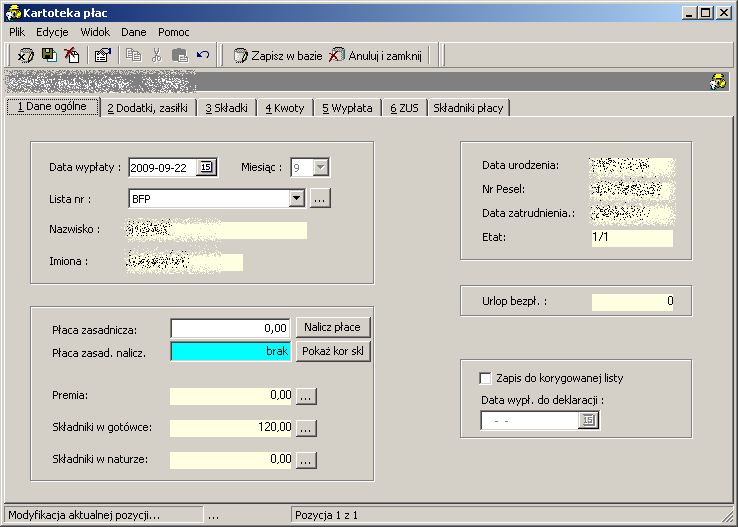The height and width of the screenshot is (527, 738).
Task: Minimize the Kartoteka płac window
Action: pos(689,13)
